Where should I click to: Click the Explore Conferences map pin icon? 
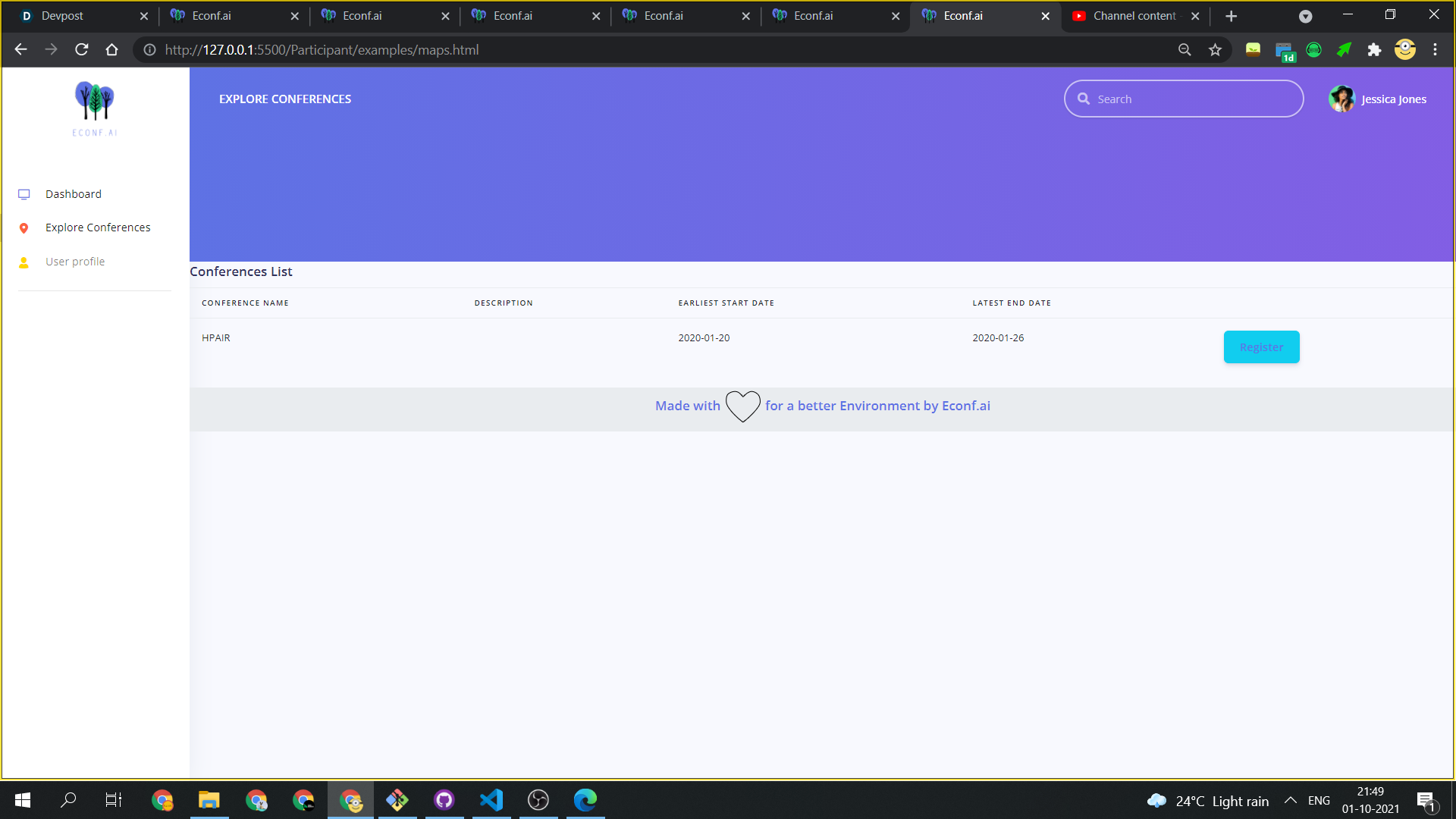[x=24, y=228]
